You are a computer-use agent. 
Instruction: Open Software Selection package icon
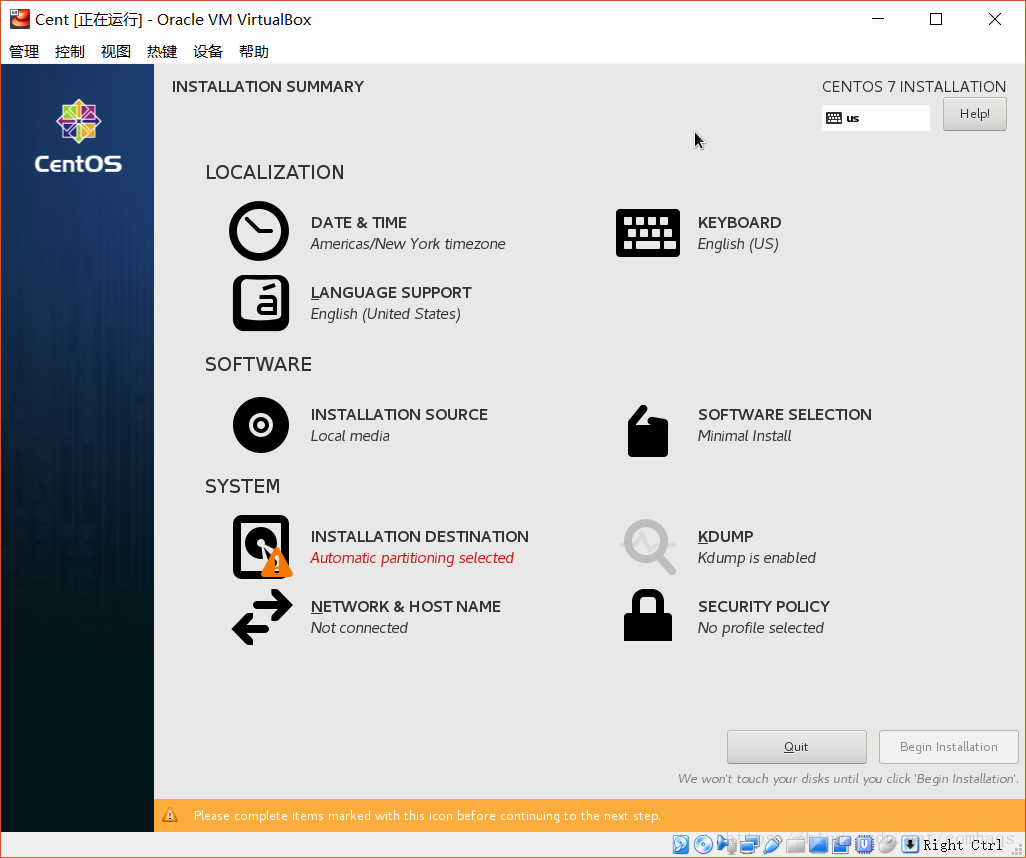(x=648, y=431)
